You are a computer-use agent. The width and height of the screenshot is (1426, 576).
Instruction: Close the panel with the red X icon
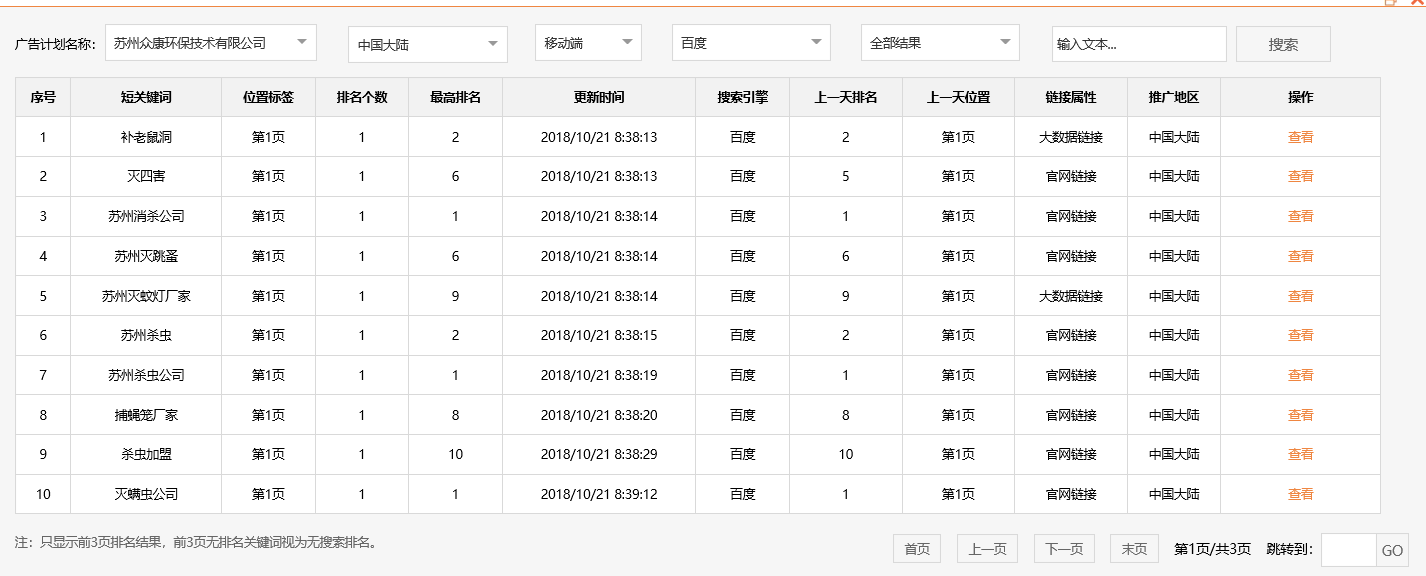tap(1417, 2)
